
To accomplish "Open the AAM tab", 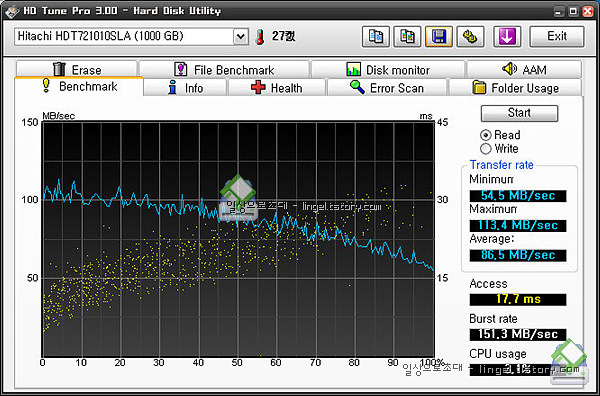I will click(x=524, y=69).
